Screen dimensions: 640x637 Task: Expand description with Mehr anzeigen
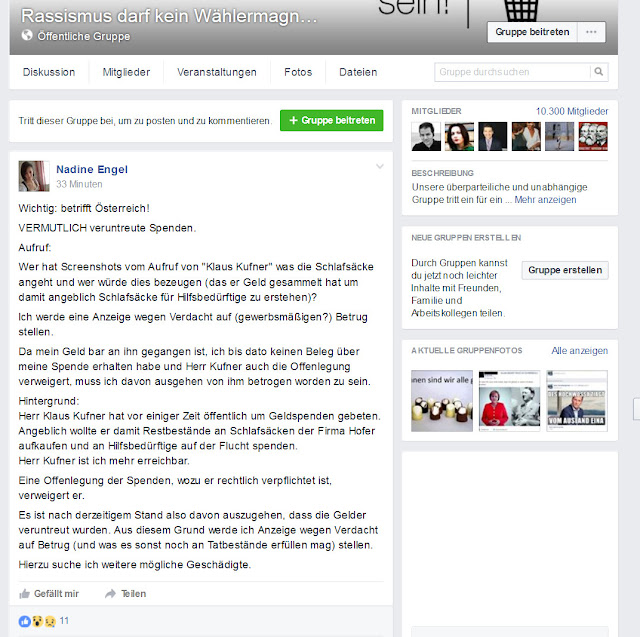click(545, 200)
